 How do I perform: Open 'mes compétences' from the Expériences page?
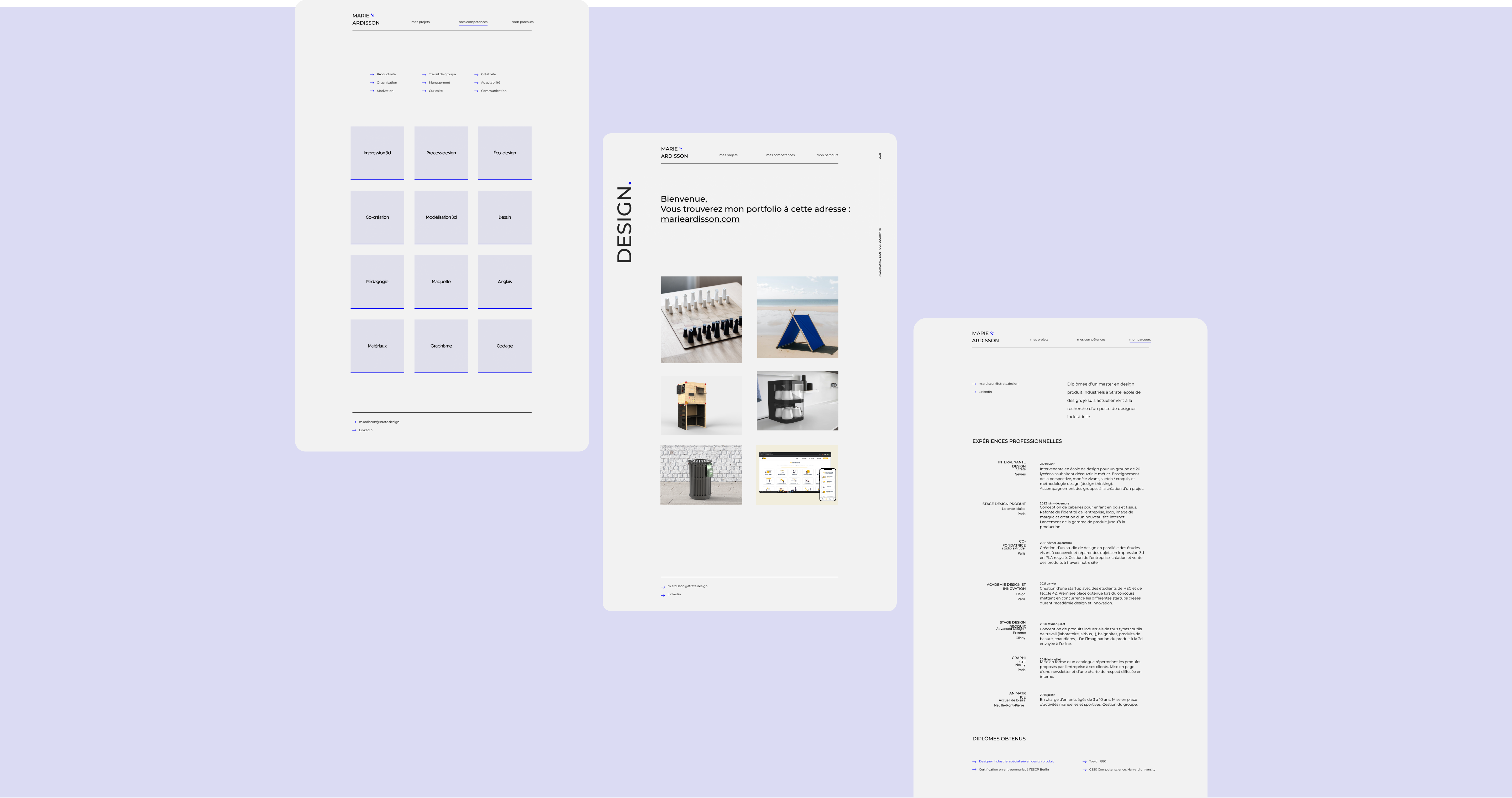click(1091, 340)
